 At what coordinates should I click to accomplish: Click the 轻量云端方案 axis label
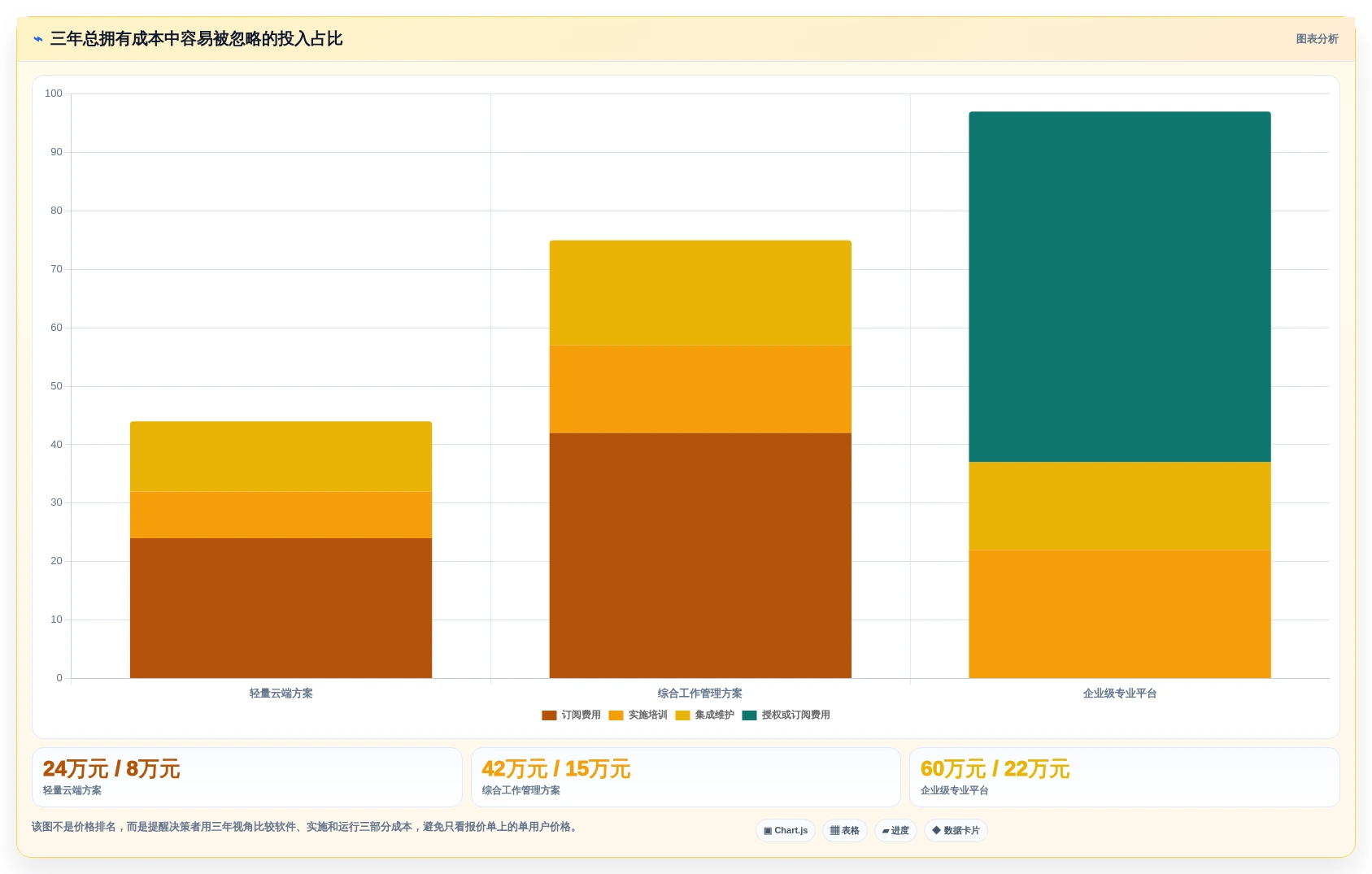coord(281,694)
